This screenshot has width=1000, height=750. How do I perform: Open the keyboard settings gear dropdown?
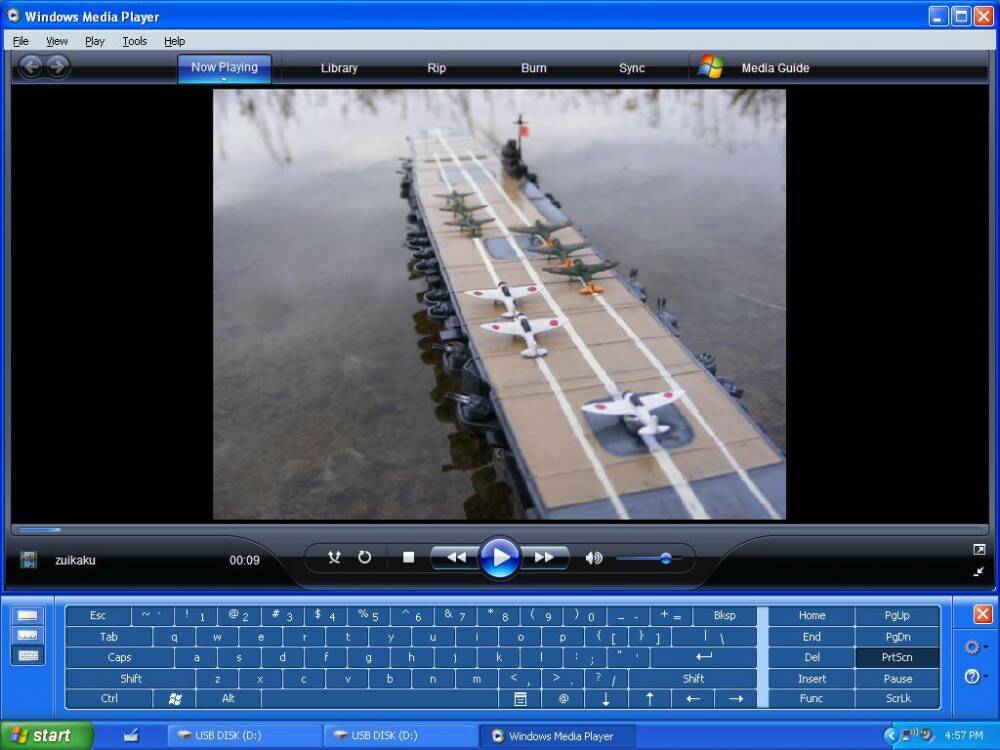[975, 647]
